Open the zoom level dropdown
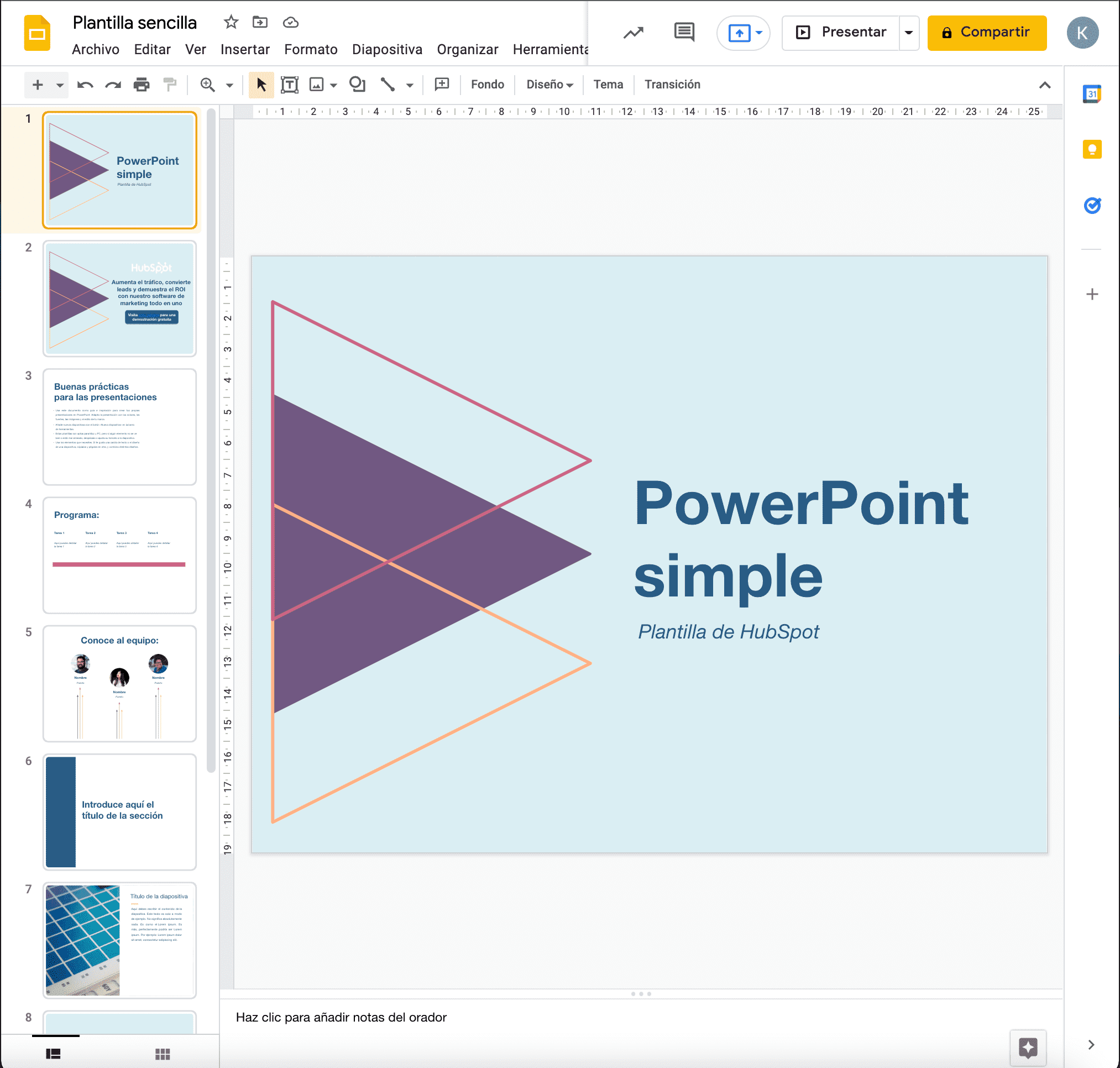 point(229,84)
